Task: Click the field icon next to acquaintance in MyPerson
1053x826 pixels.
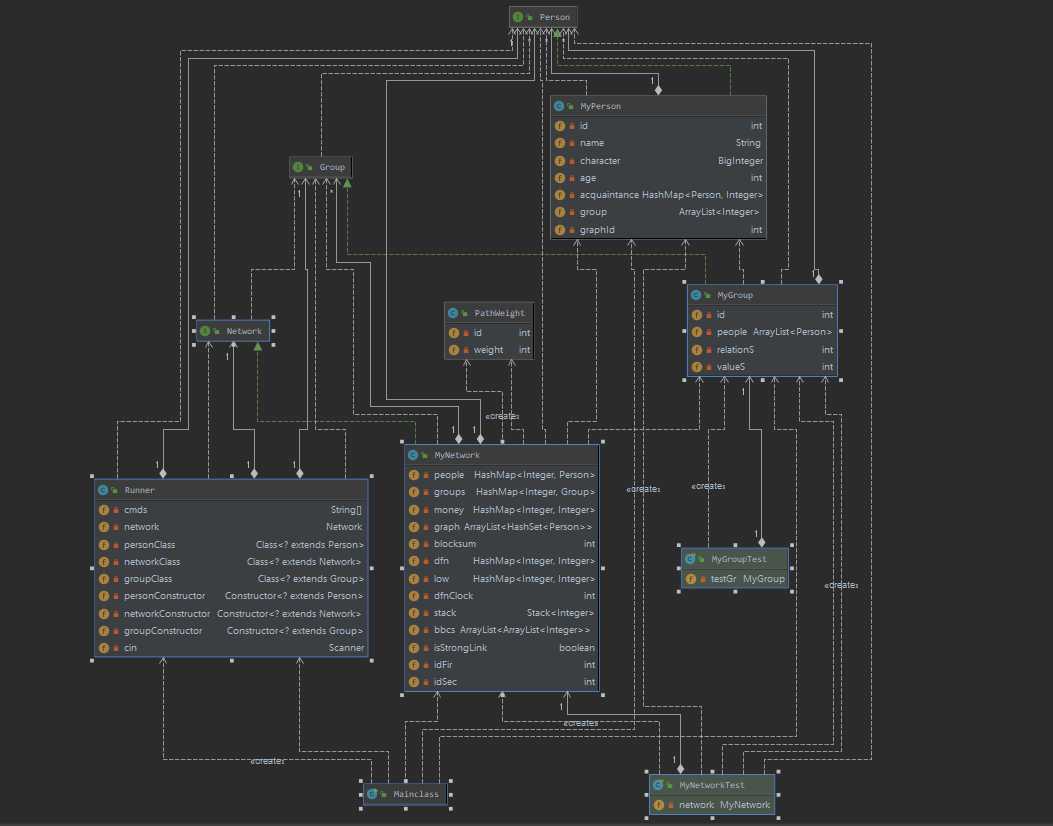Action: tap(559, 195)
